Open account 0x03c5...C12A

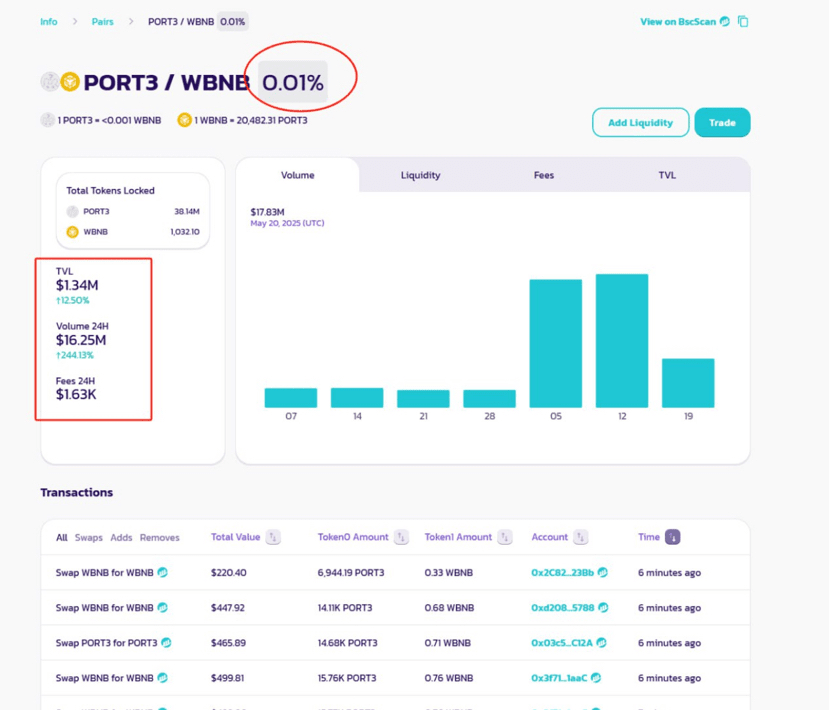tap(562, 643)
